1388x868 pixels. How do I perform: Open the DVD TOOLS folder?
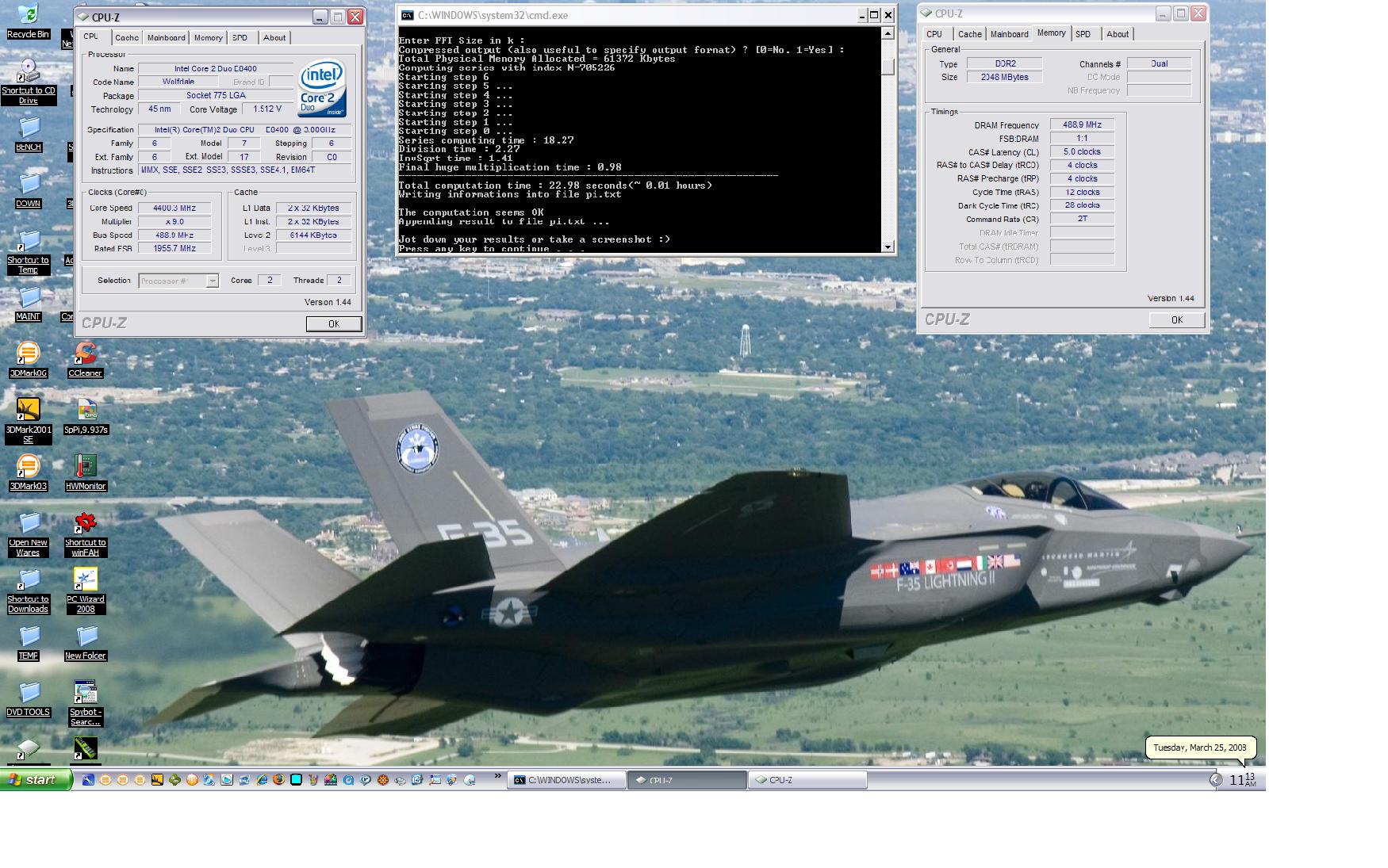pyautogui.click(x=28, y=699)
